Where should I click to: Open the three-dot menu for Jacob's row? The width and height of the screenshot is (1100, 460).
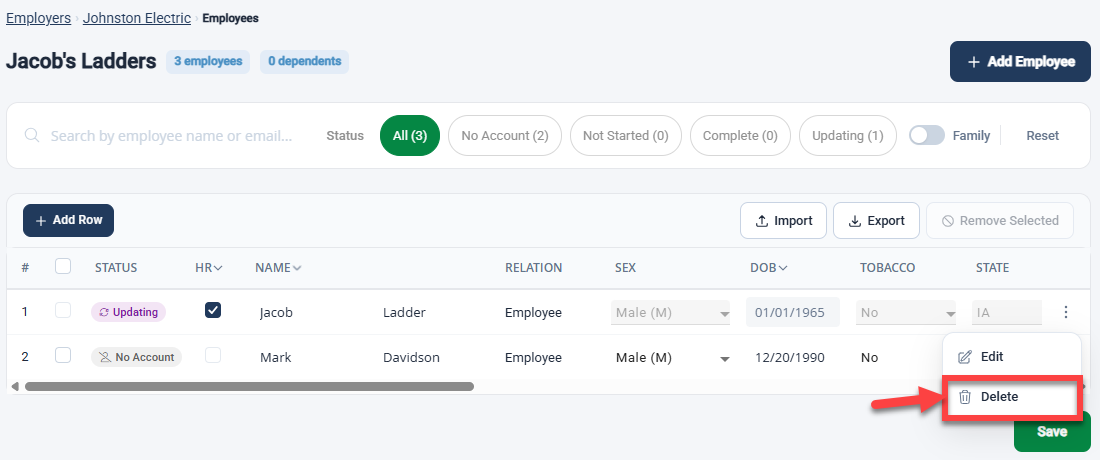point(1066,312)
